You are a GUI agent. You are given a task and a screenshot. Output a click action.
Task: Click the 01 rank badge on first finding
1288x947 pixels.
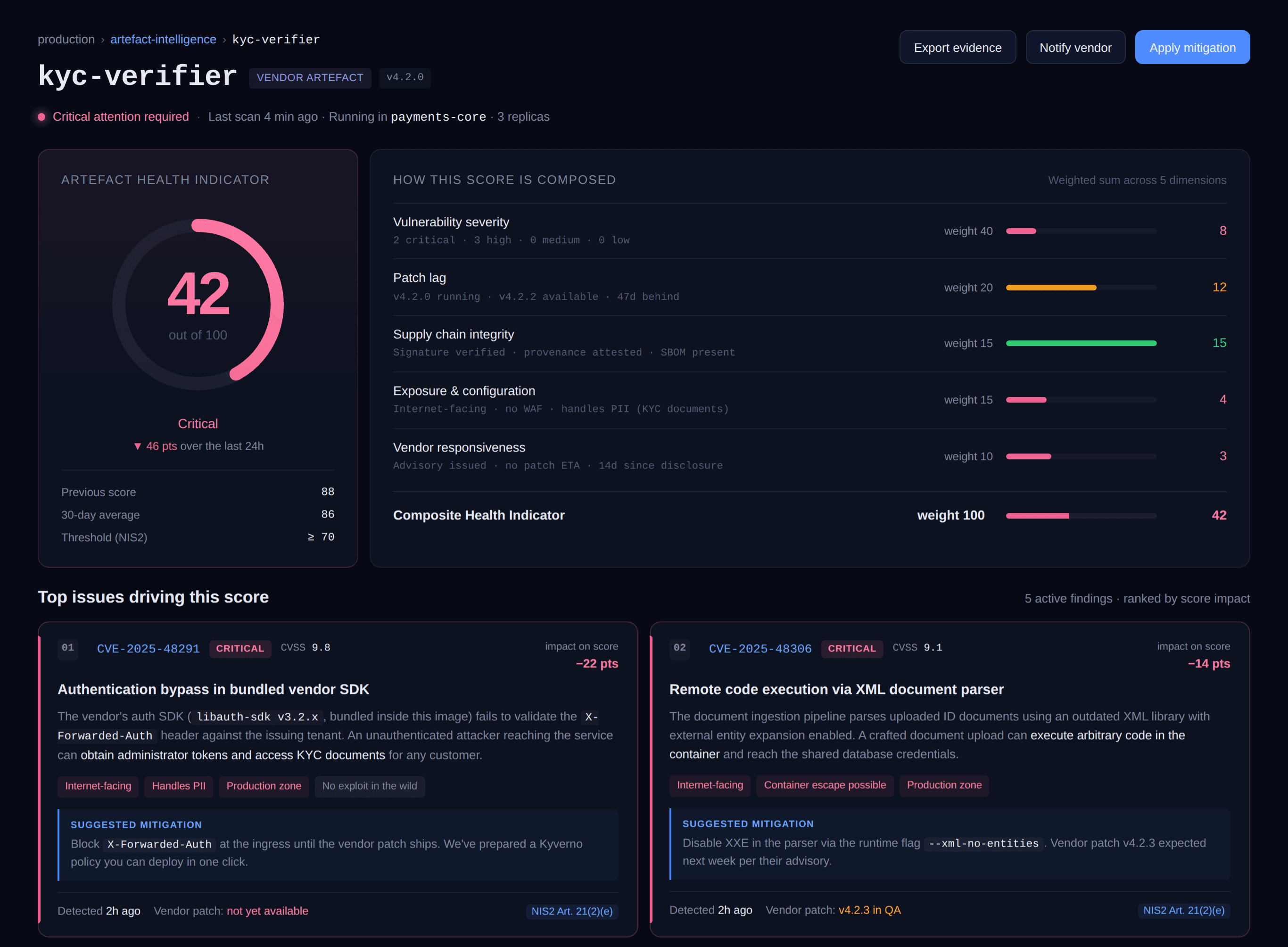(x=67, y=648)
